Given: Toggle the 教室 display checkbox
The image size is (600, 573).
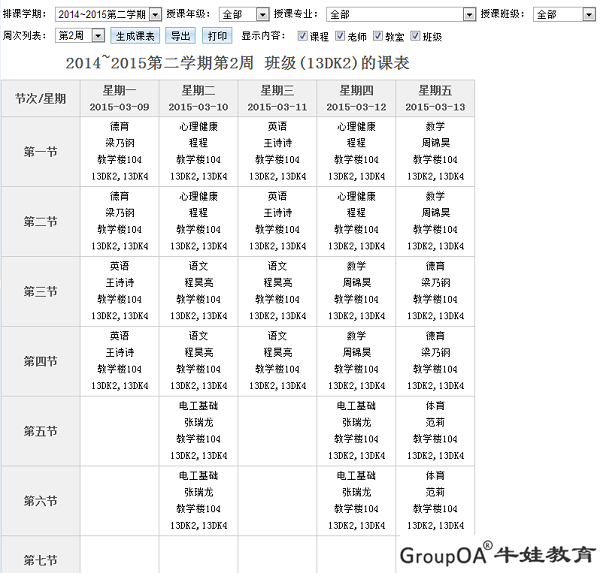Looking at the screenshot, I should (377, 36).
